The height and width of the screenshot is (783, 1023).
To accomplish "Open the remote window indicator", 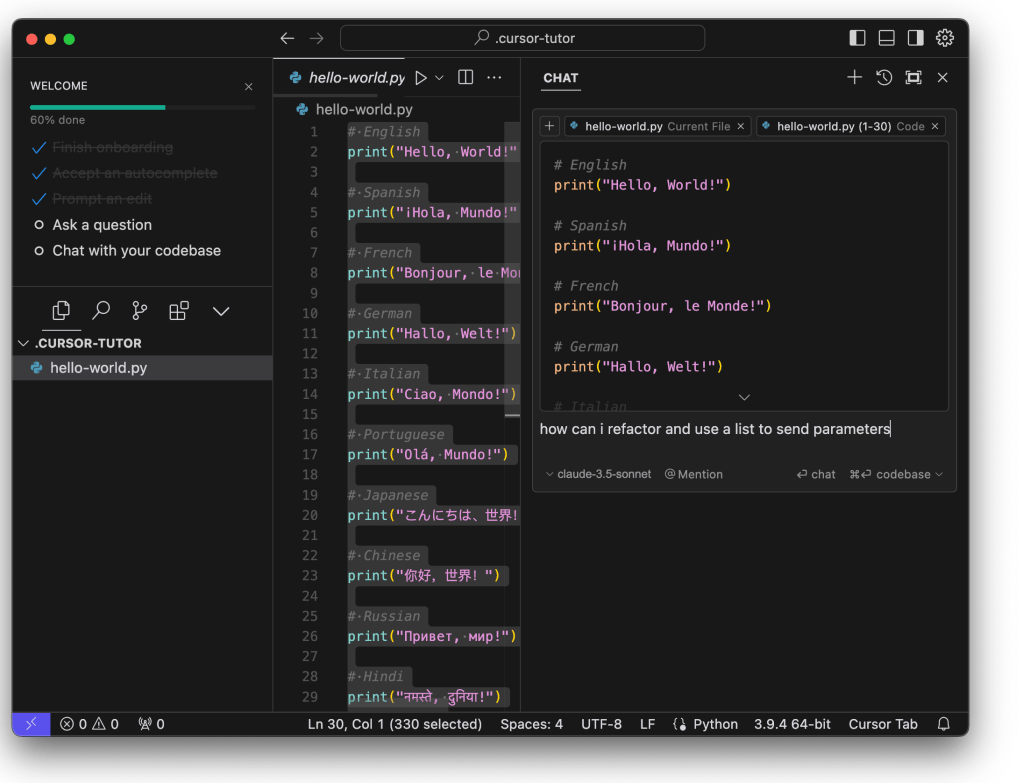I will tap(31, 724).
